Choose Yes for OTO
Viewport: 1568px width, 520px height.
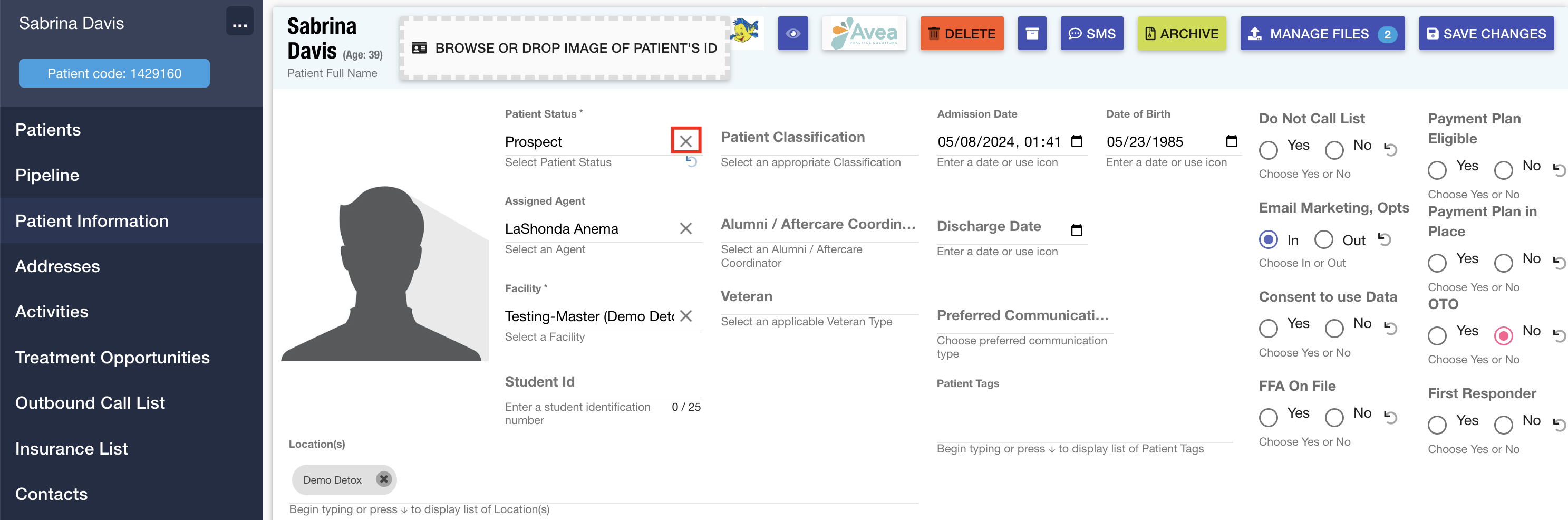click(1437, 335)
